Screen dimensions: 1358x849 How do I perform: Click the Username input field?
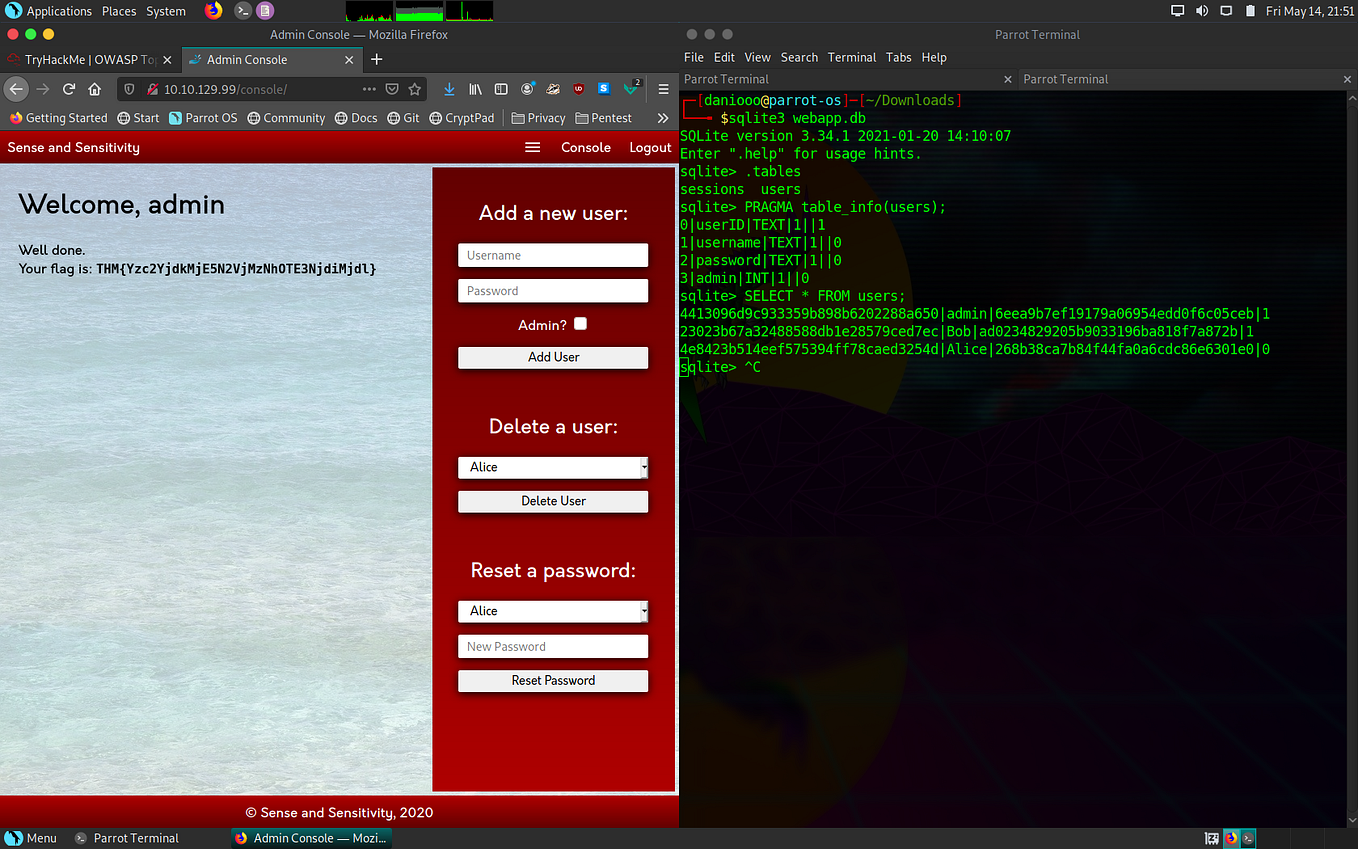[553, 255]
